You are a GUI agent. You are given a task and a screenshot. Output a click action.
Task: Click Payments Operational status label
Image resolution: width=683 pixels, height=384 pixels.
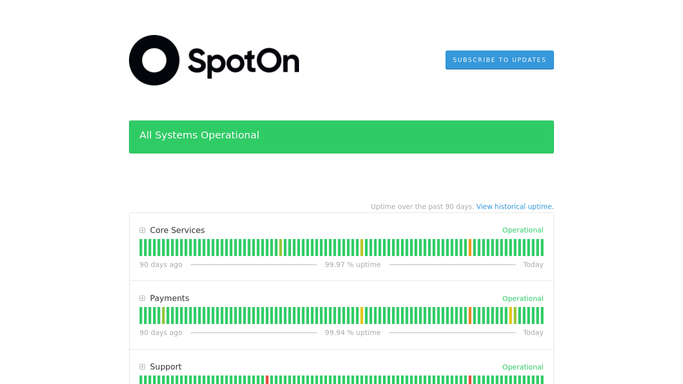[x=523, y=298]
